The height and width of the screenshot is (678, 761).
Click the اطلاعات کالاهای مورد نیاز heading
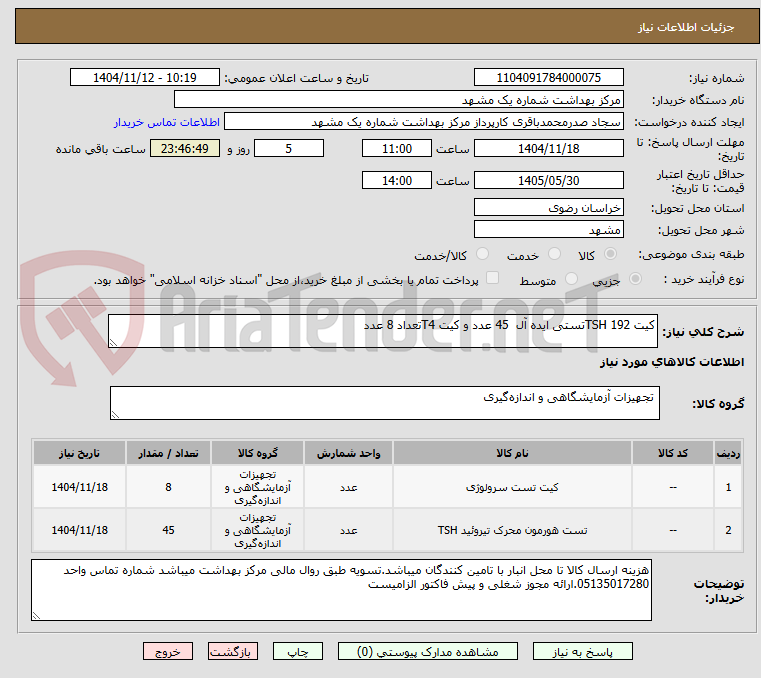[x=672, y=362]
